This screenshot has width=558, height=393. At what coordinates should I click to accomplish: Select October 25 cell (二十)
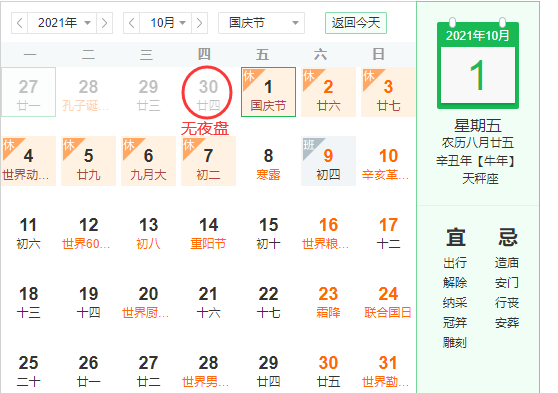click(x=28, y=368)
